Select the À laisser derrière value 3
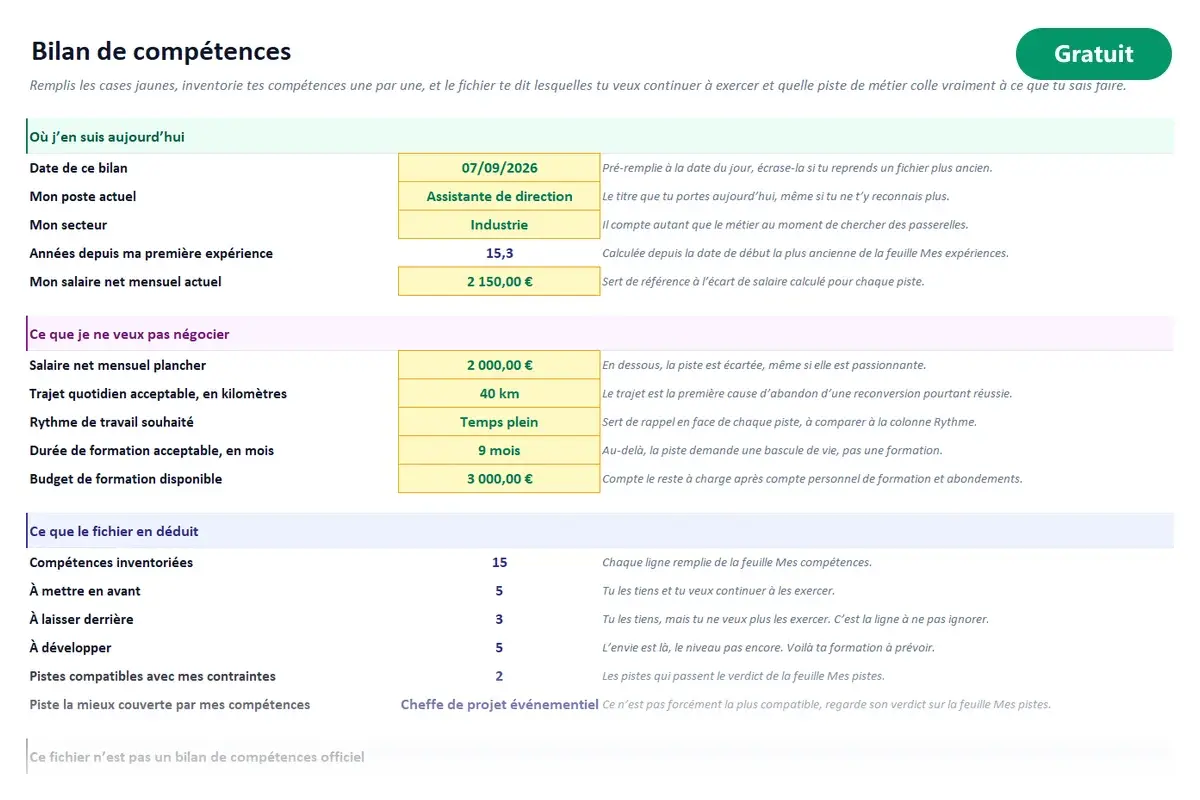Screen dimensions: 1200x800 (499, 619)
